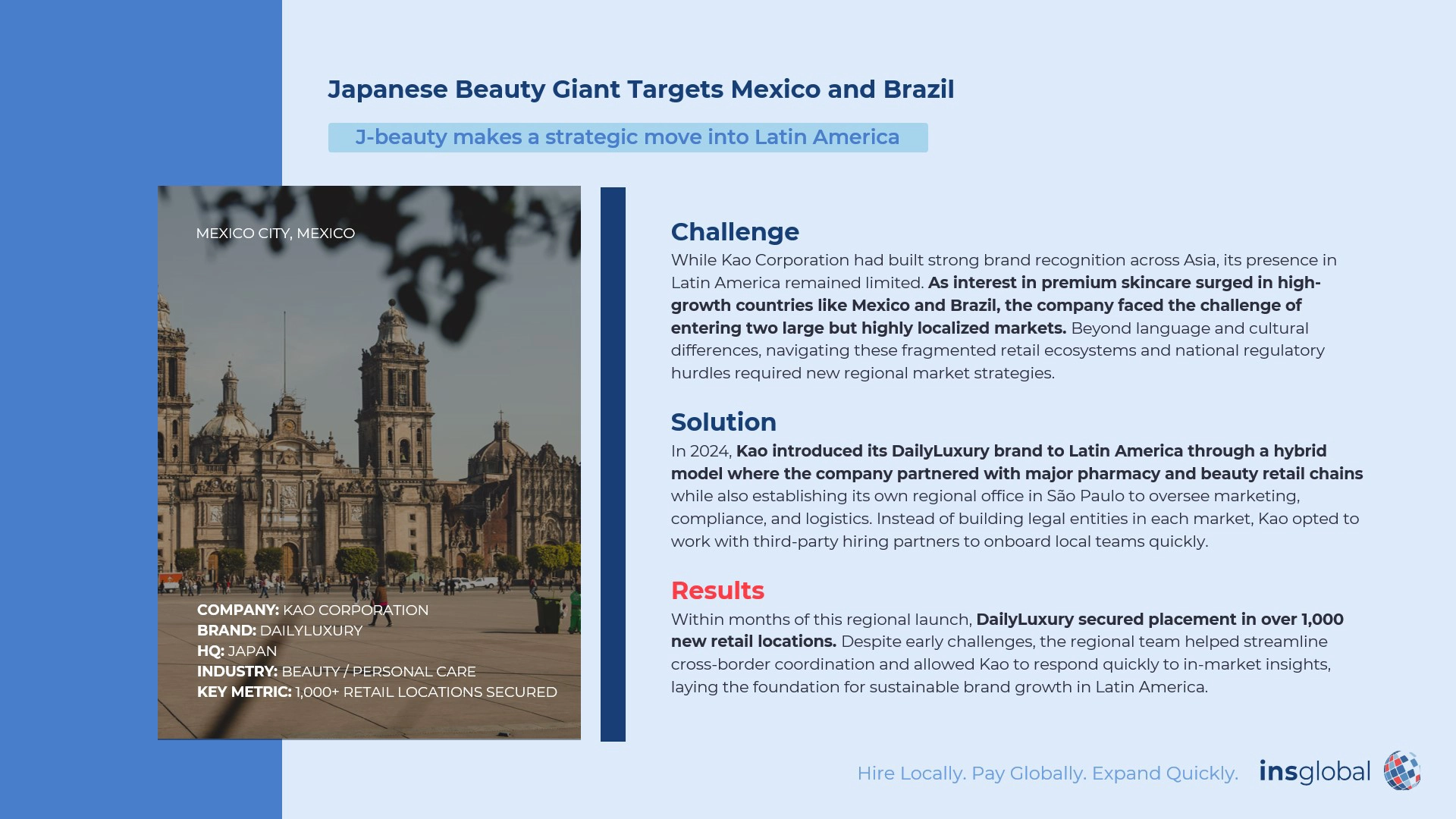Click the 'MEXICO CITY, MEXICO' caption
Image resolution: width=1456 pixels, height=819 pixels.
point(275,234)
